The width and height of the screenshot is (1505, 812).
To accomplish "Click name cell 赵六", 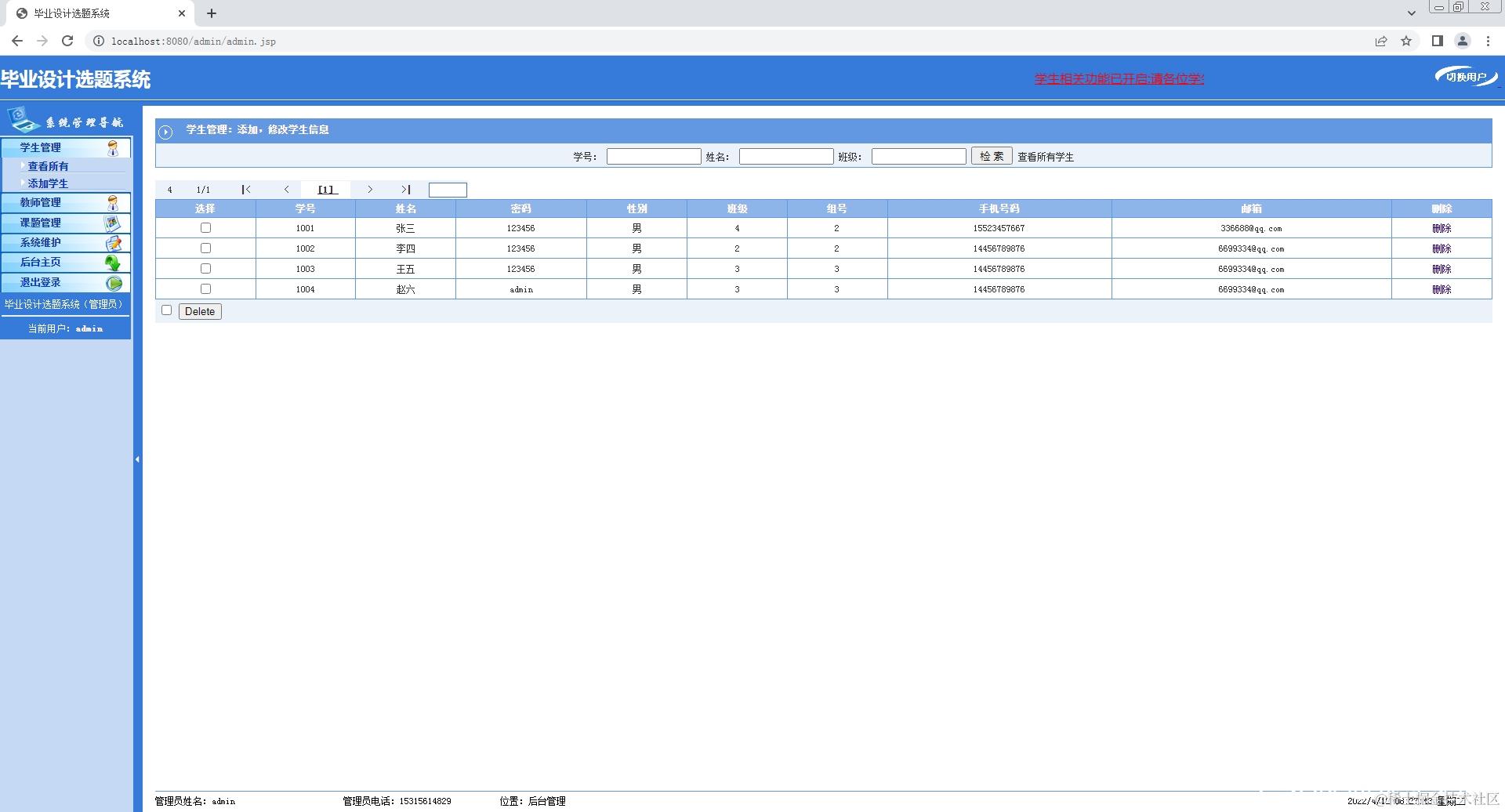I will (405, 289).
